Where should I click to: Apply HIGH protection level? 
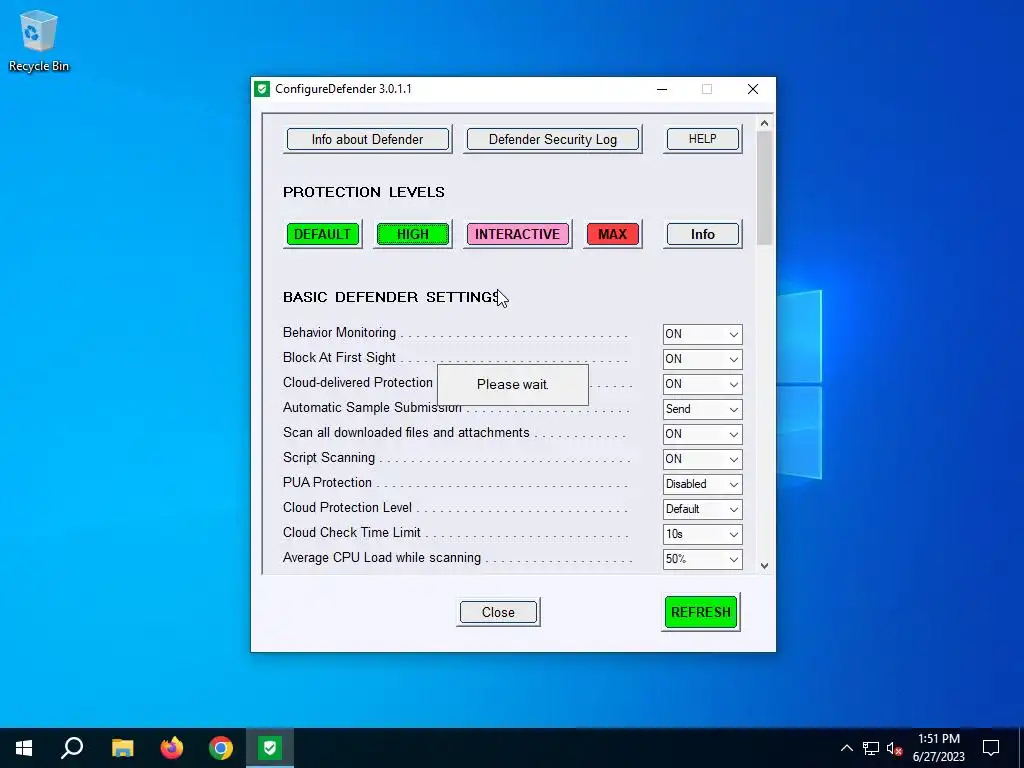(413, 234)
